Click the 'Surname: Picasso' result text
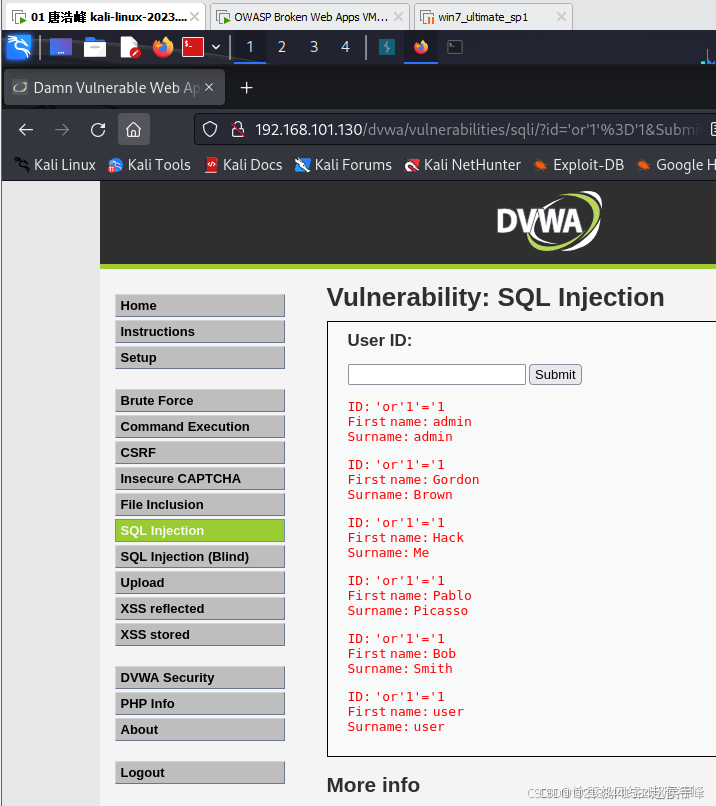This screenshot has height=806, width=716. coord(408,611)
